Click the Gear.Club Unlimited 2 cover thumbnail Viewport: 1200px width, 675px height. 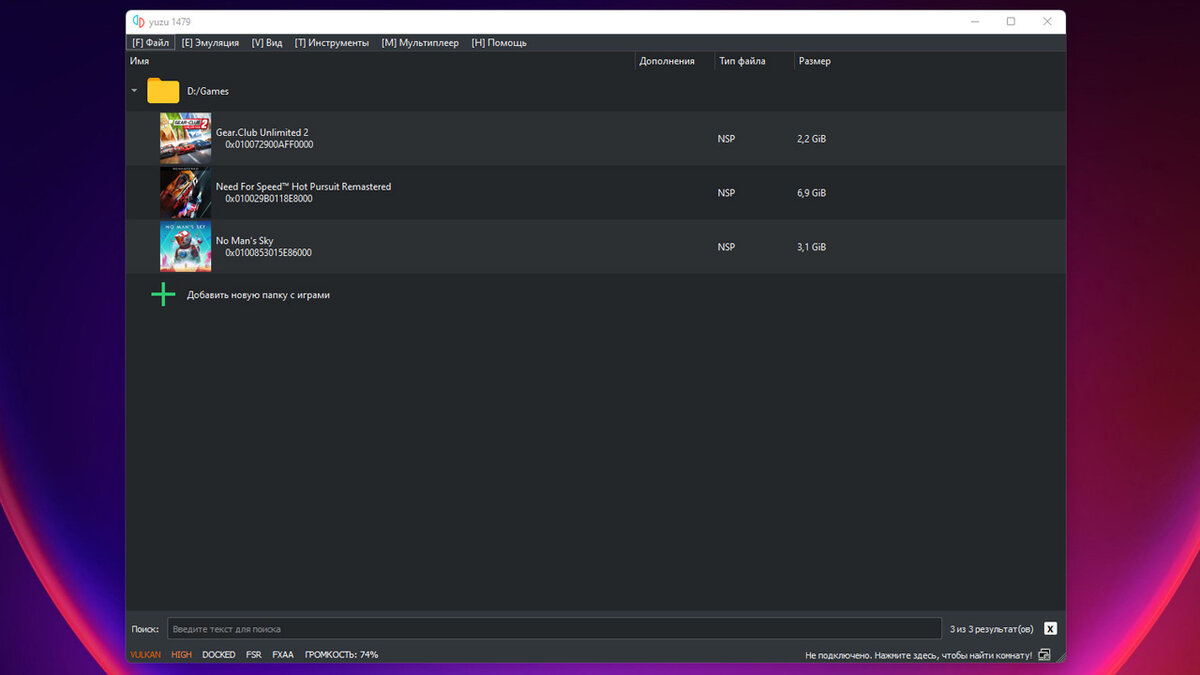(x=185, y=138)
